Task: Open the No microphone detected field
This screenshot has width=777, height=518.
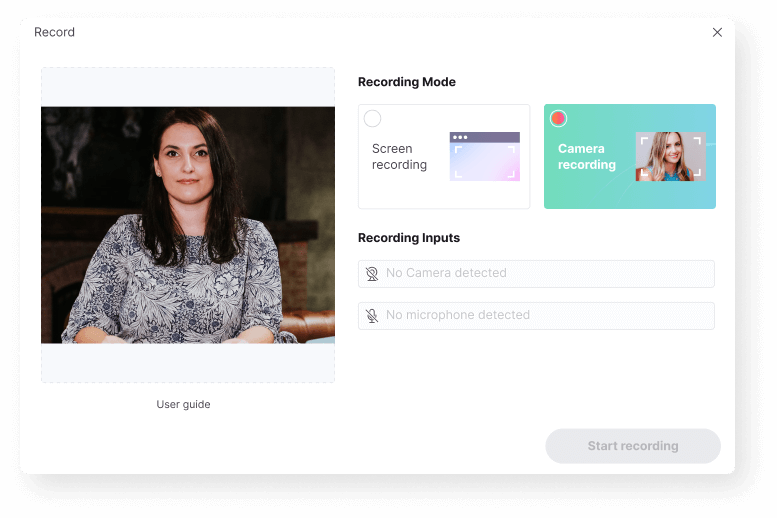Action: (x=536, y=316)
